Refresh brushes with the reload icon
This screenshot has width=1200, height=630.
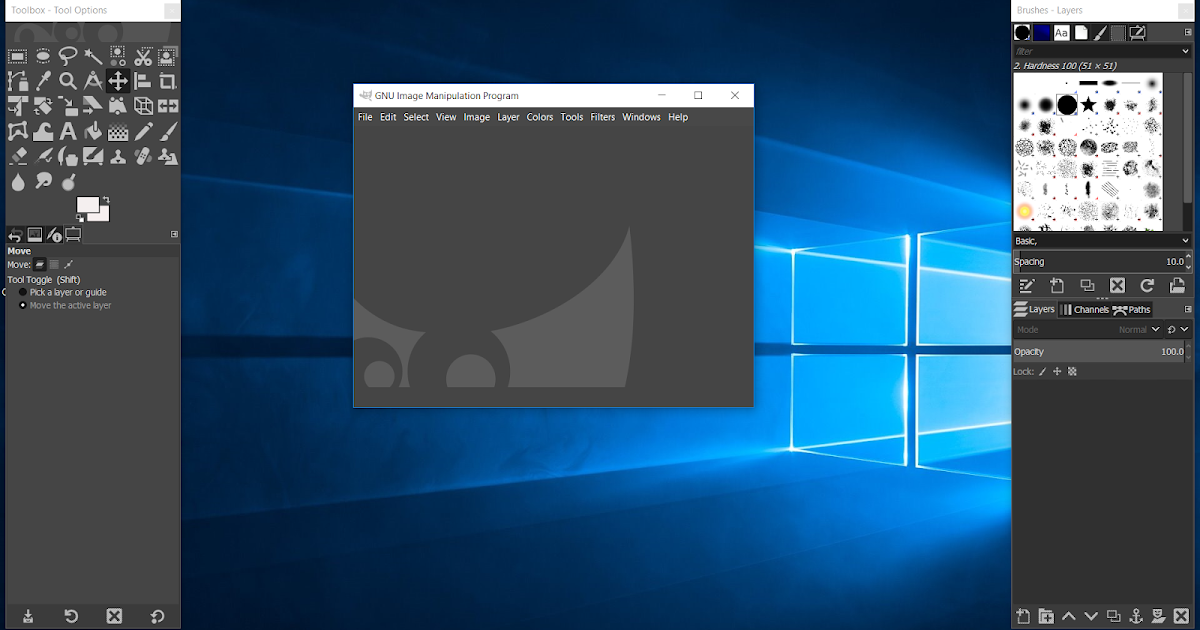point(1147,285)
